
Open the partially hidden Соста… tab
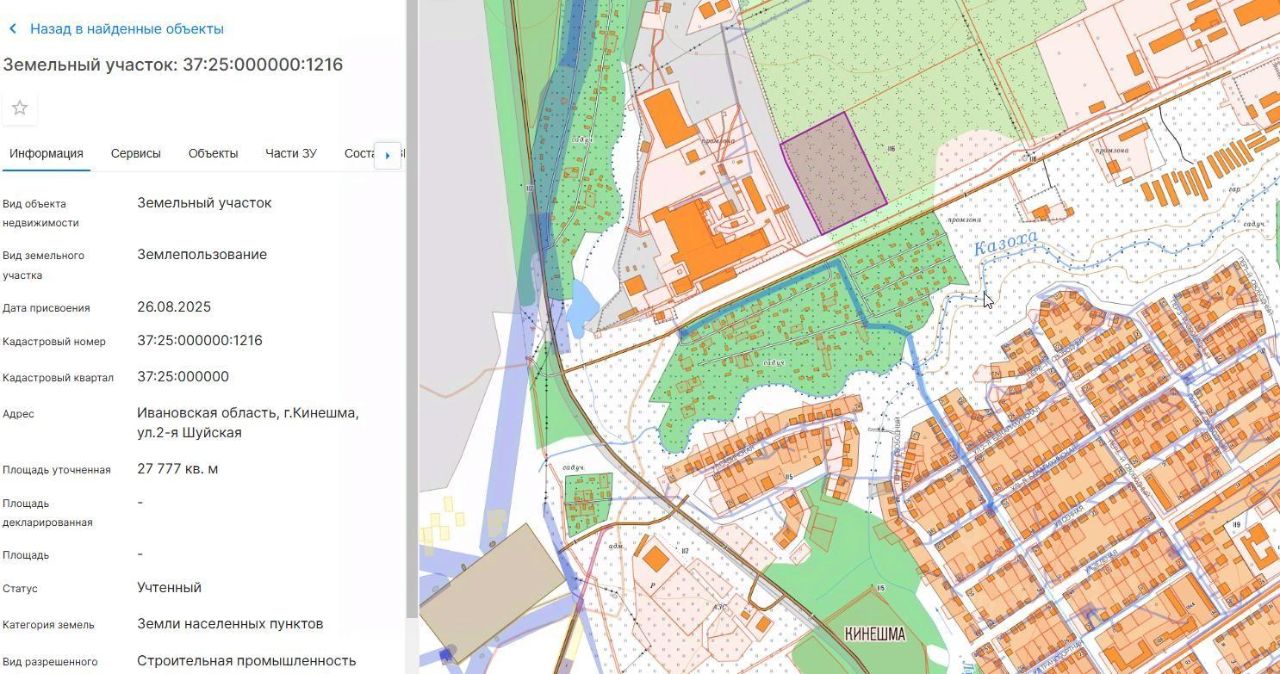[x=358, y=153]
